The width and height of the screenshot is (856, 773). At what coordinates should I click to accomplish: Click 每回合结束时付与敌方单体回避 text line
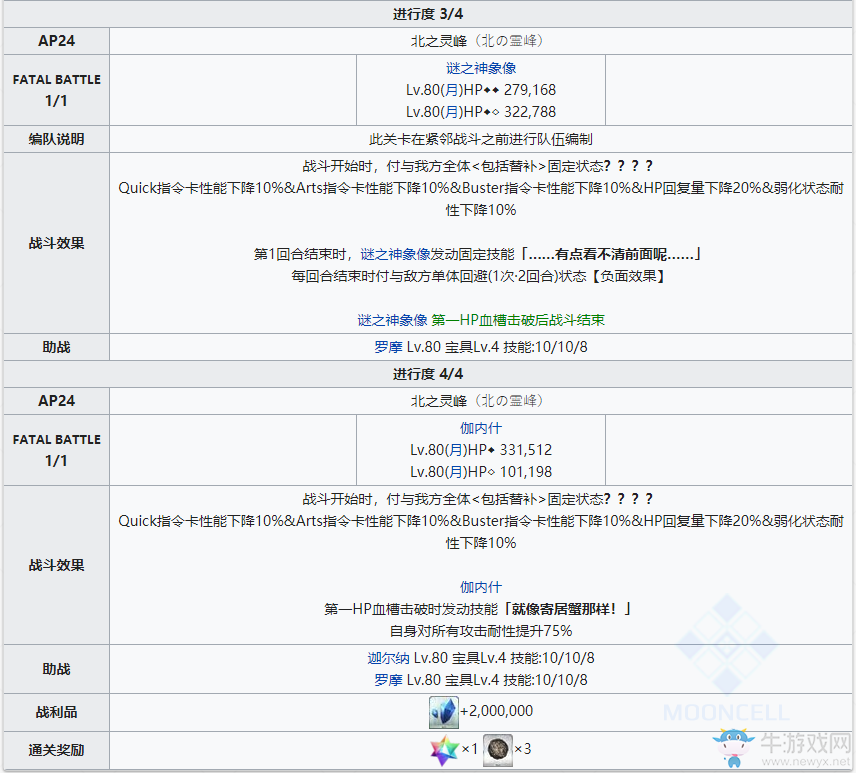coord(478,276)
